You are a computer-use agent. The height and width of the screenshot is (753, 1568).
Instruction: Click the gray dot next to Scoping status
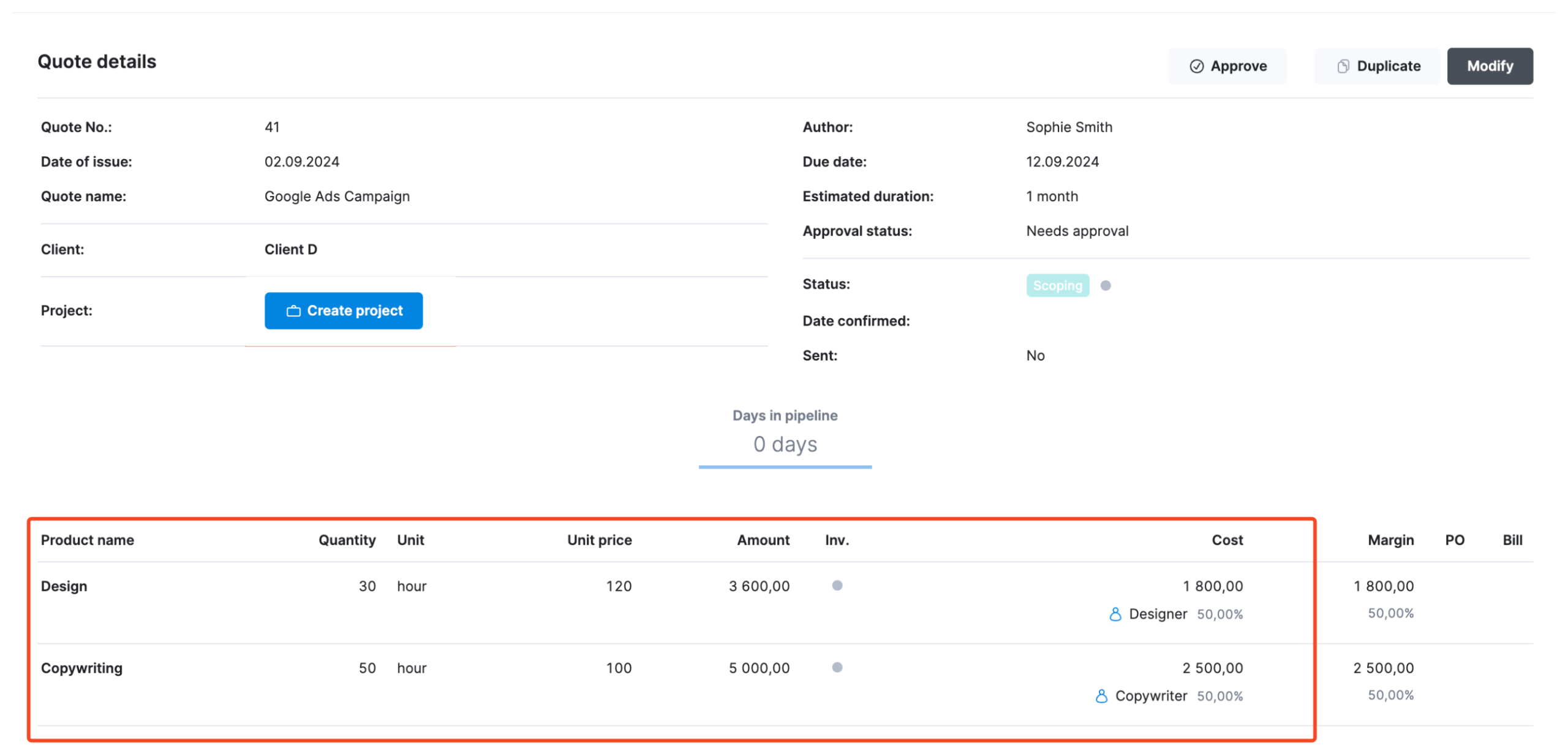pyautogui.click(x=1105, y=285)
